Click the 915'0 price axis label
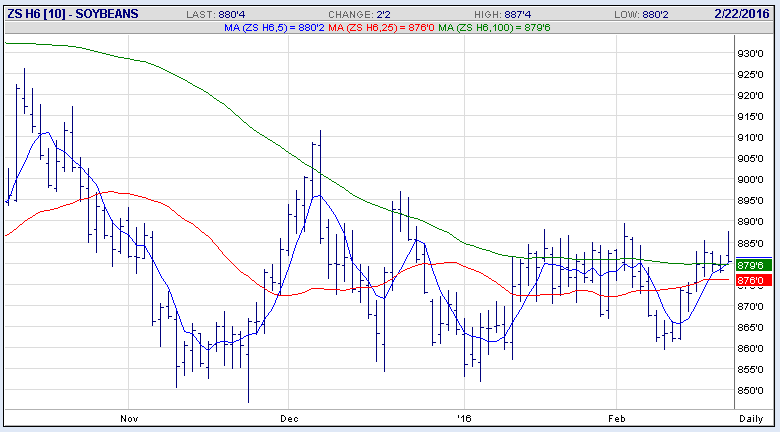This screenshot has width=780, height=432. click(750, 117)
